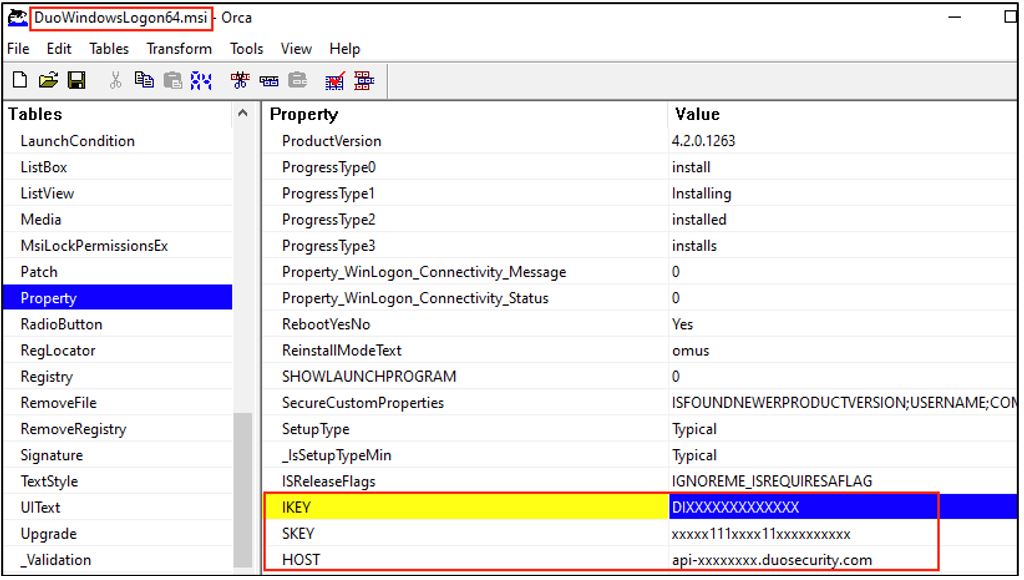Select the ListBox table

[x=118, y=167]
